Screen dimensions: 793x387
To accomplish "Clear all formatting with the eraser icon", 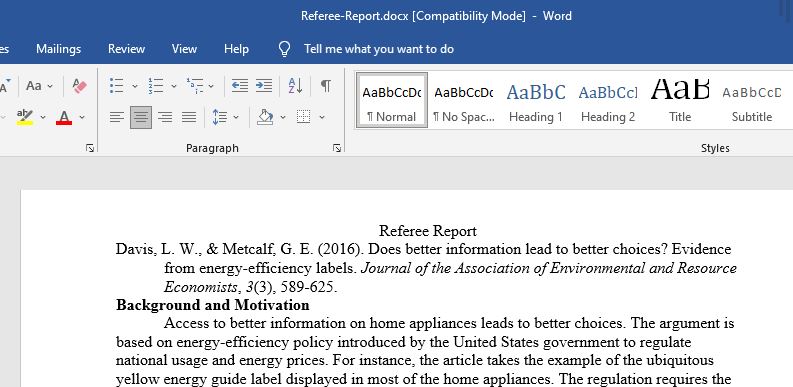I will pyautogui.click(x=79, y=86).
